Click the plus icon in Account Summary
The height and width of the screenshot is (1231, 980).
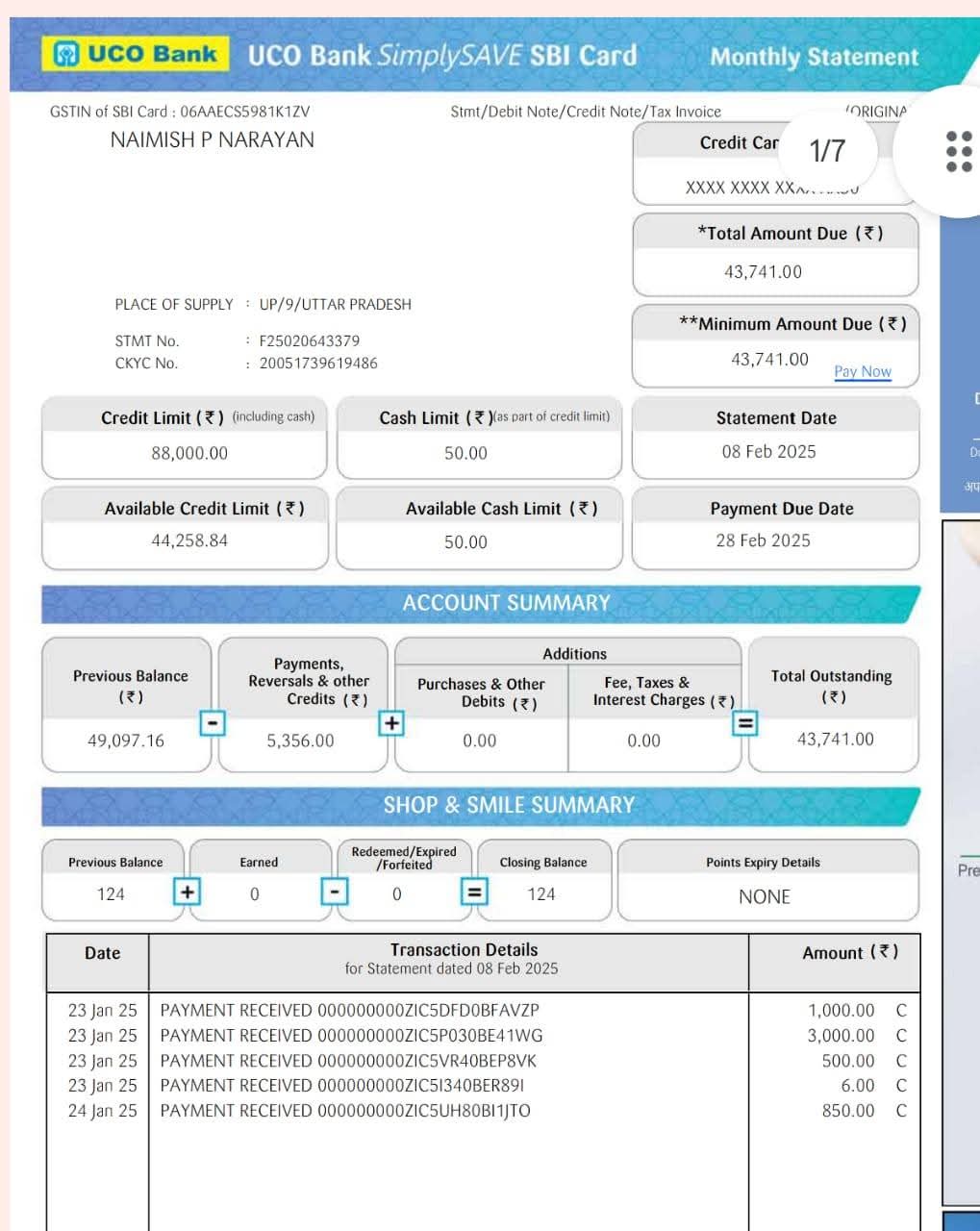391,722
